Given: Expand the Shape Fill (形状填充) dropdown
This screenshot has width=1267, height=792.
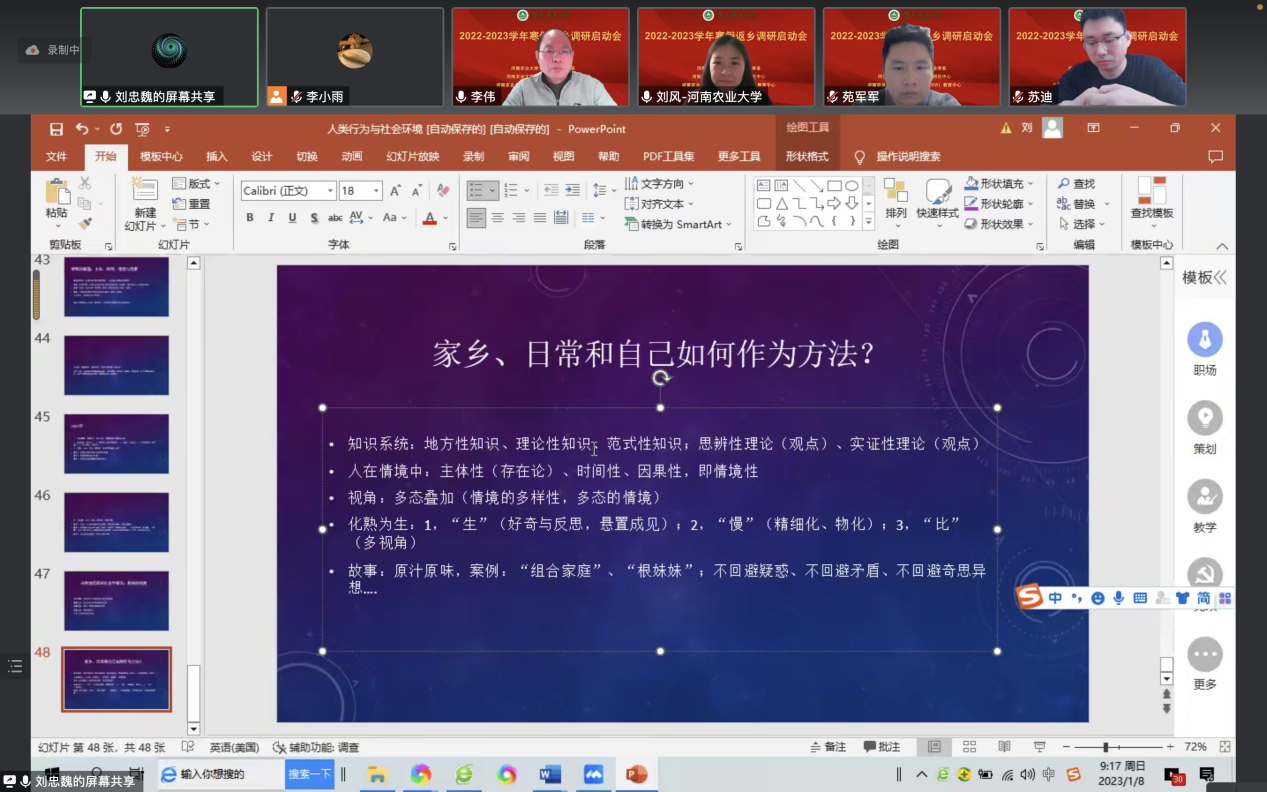Looking at the screenshot, I should tap(1031, 184).
